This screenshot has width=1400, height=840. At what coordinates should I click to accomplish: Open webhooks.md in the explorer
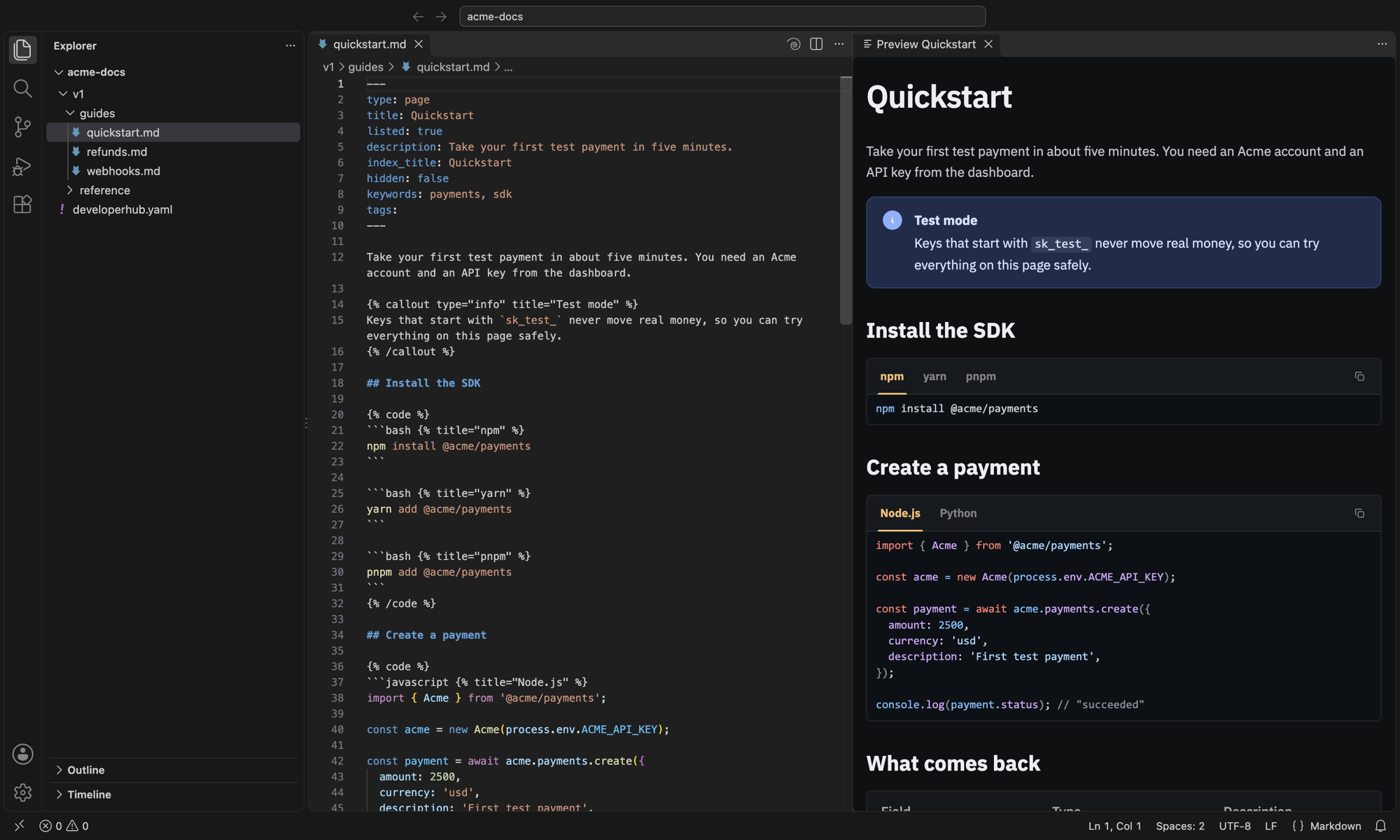(x=173, y=171)
